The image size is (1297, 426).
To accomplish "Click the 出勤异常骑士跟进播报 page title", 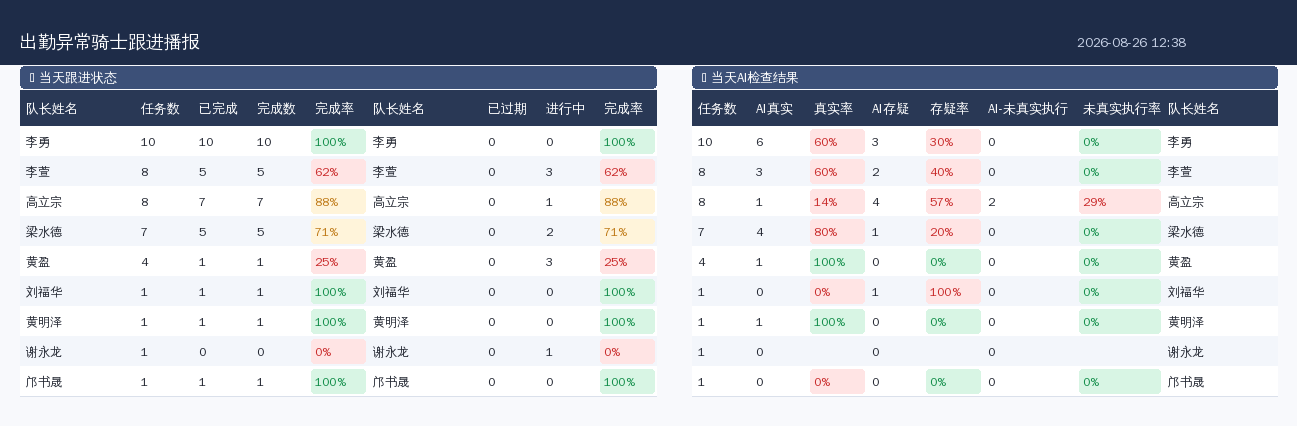I will [110, 42].
